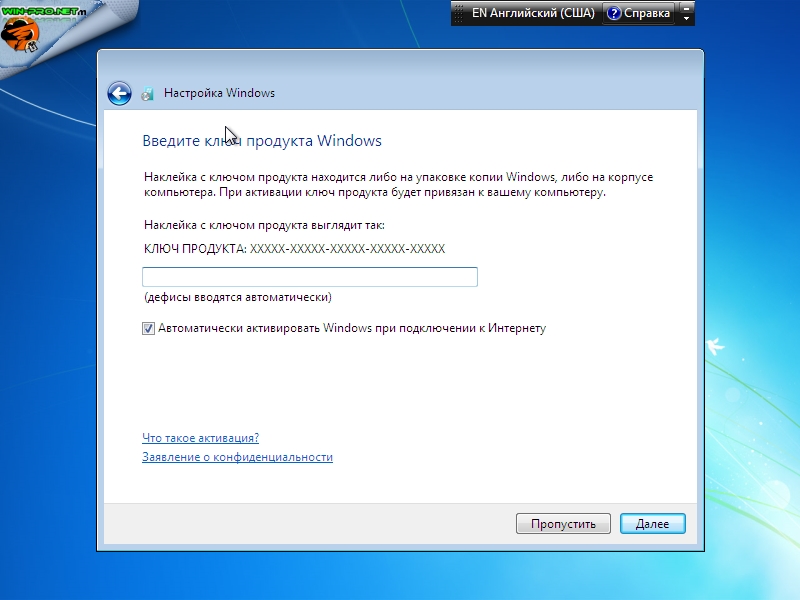Click the Настройка Windows title text
Screen dimensions: 800x600
219,93
